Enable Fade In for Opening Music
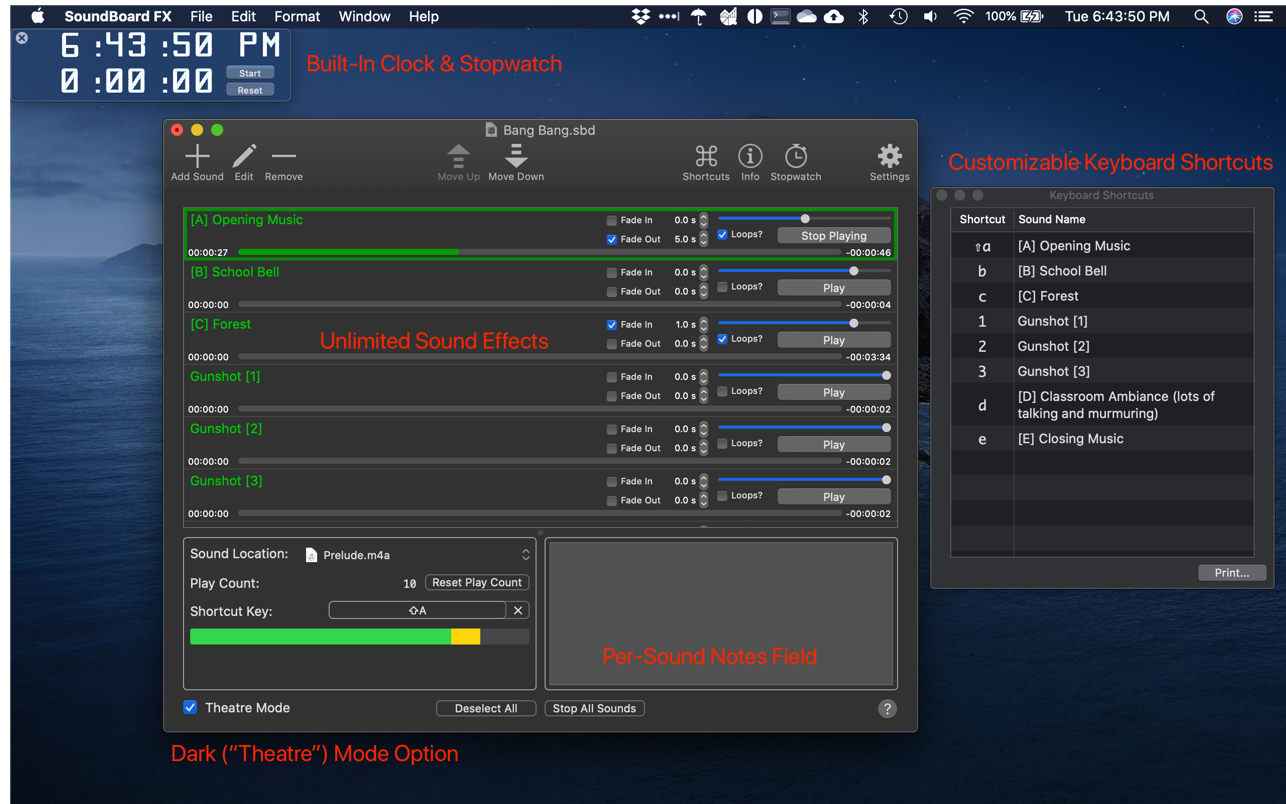1286x804 pixels. click(612, 220)
